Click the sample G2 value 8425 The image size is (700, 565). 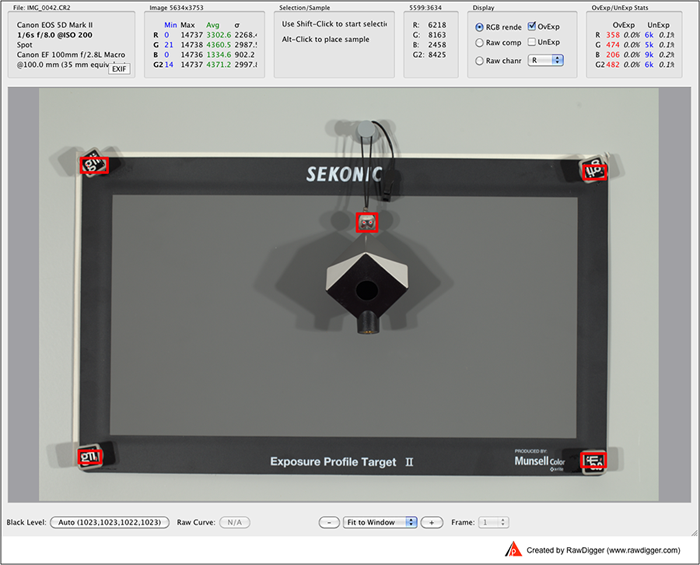pyautogui.click(x=437, y=54)
